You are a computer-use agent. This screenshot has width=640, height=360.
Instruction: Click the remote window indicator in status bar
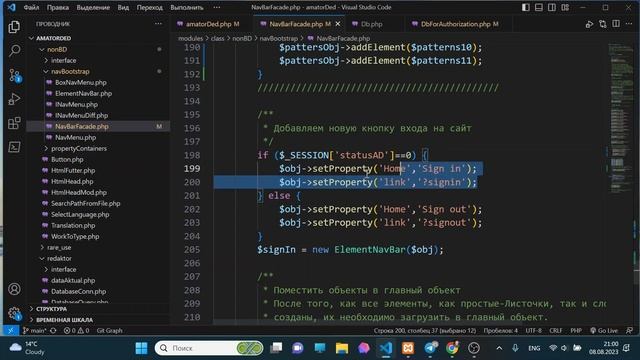pos(11,330)
